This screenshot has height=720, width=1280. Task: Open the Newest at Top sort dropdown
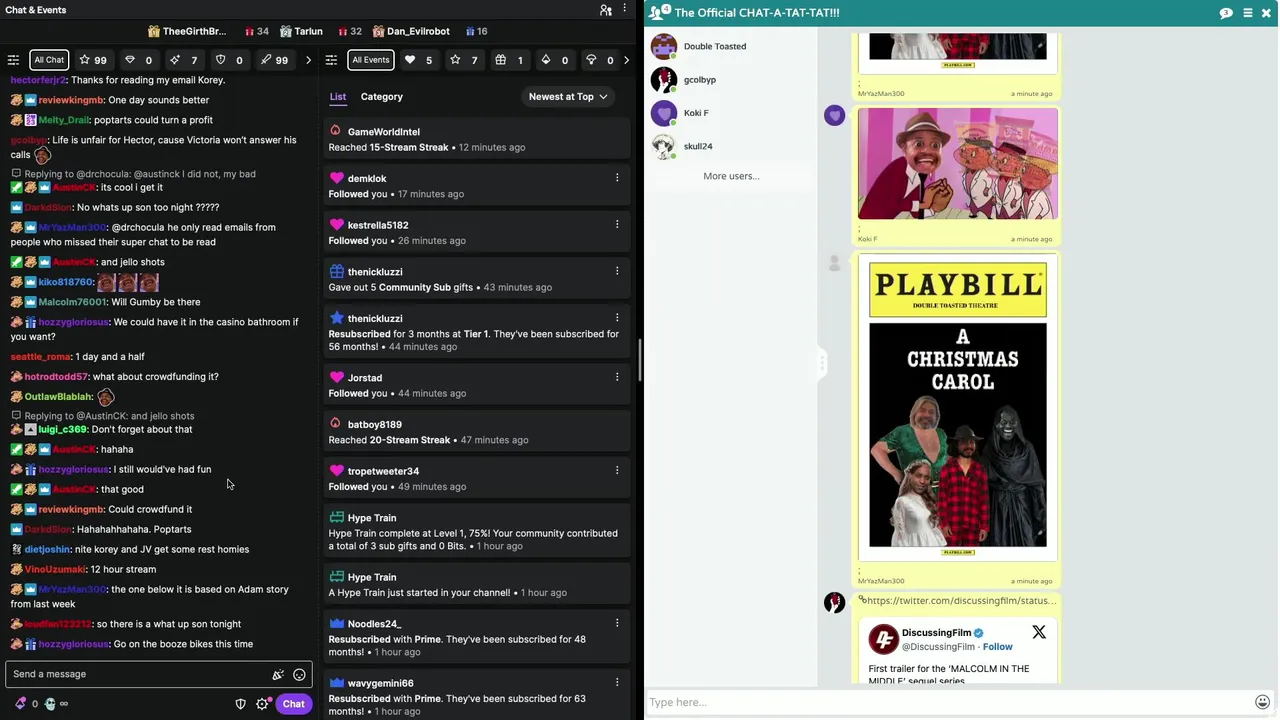tap(568, 97)
